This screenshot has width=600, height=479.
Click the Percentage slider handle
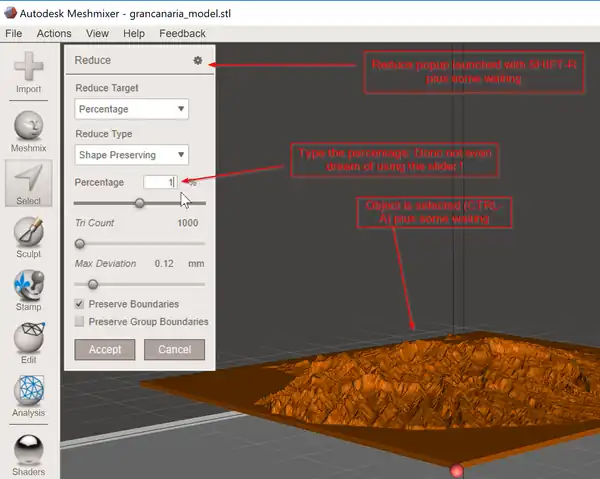tap(140, 203)
